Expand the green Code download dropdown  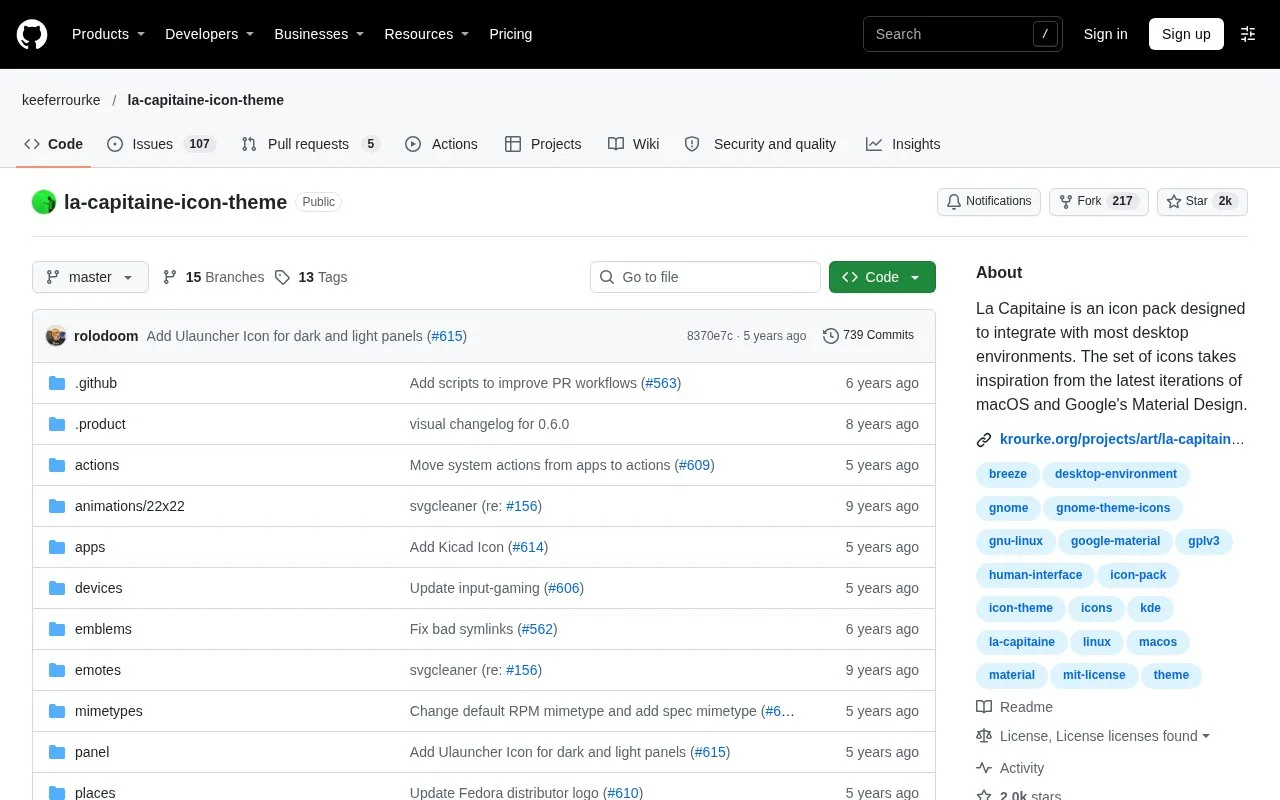[x=882, y=277]
